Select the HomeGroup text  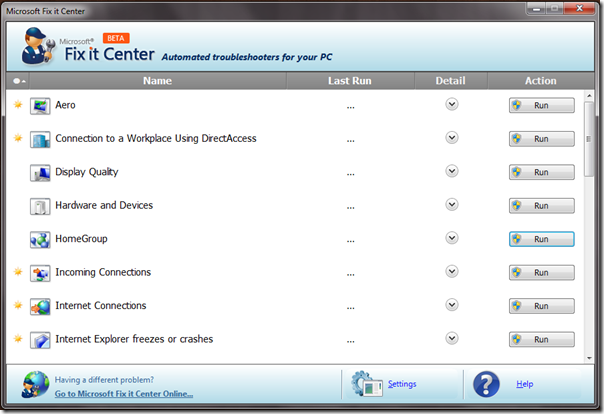point(81,239)
